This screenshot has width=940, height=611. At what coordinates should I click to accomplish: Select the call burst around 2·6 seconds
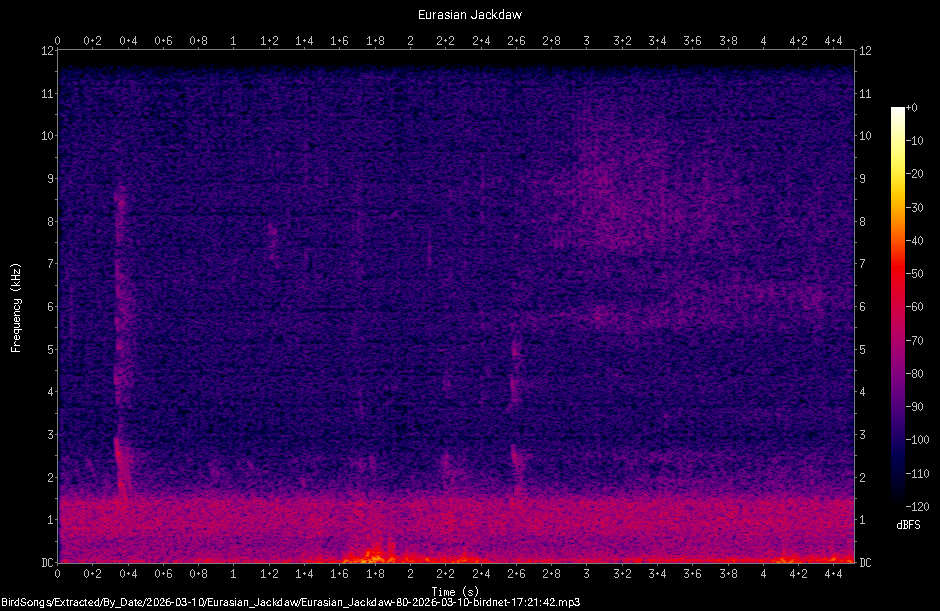513,420
